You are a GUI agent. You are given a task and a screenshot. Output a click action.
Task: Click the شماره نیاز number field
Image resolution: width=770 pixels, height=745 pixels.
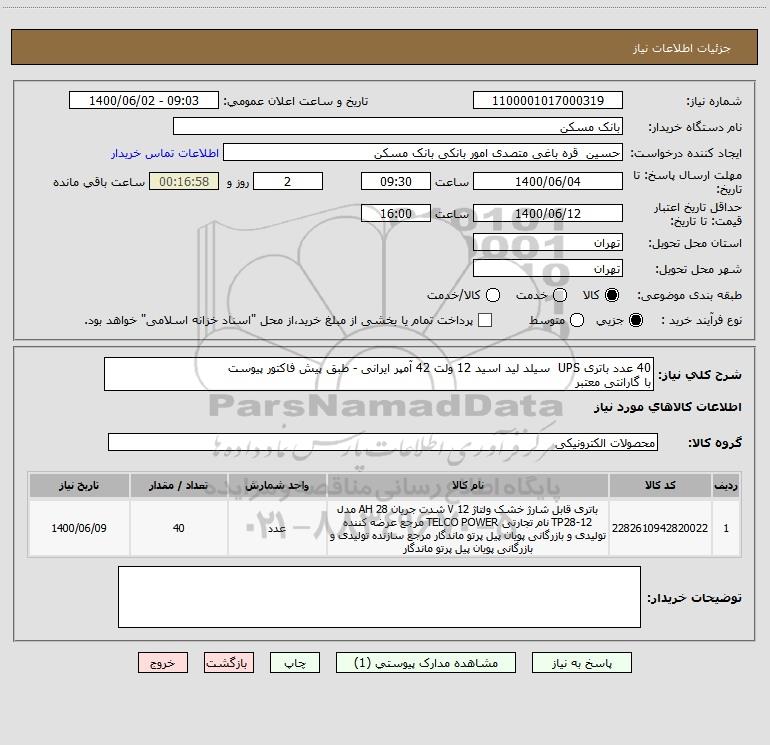pos(548,100)
